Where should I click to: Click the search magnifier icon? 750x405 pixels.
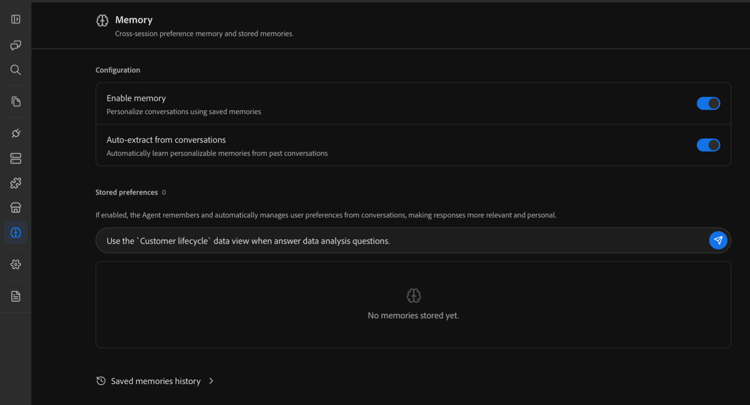tap(15, 70)
